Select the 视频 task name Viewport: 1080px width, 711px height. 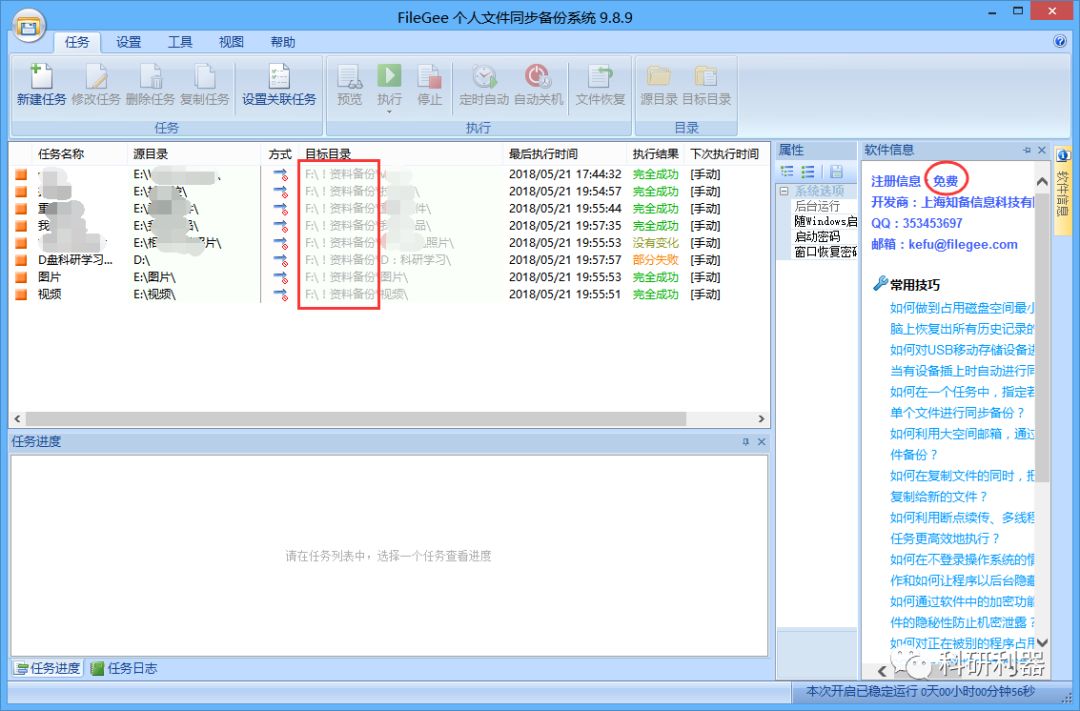[50, 294]
